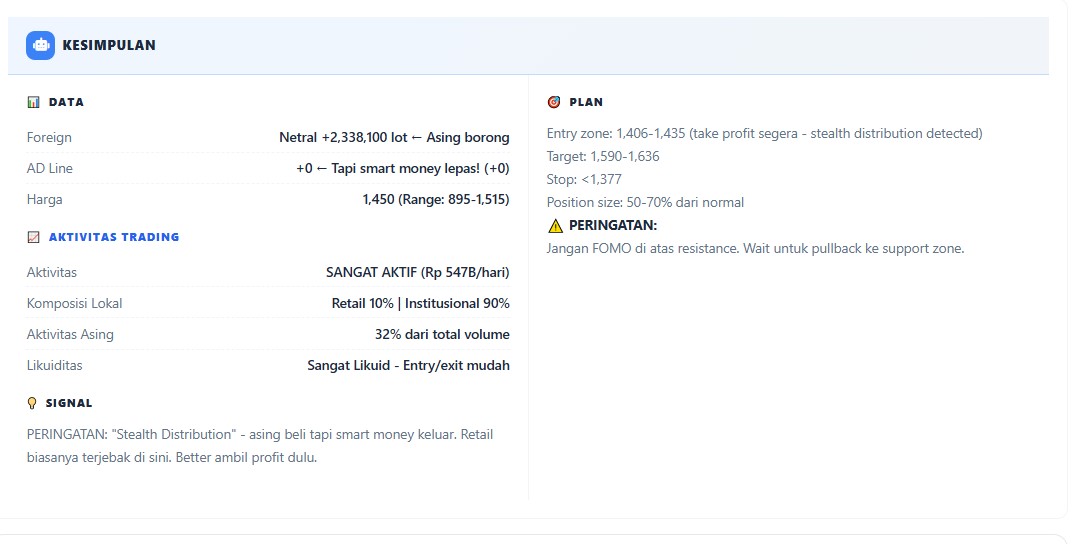Click the yellow warning triangle icon
The height and width of the screenshot is (544, 1074).
(x=556, y=226)
